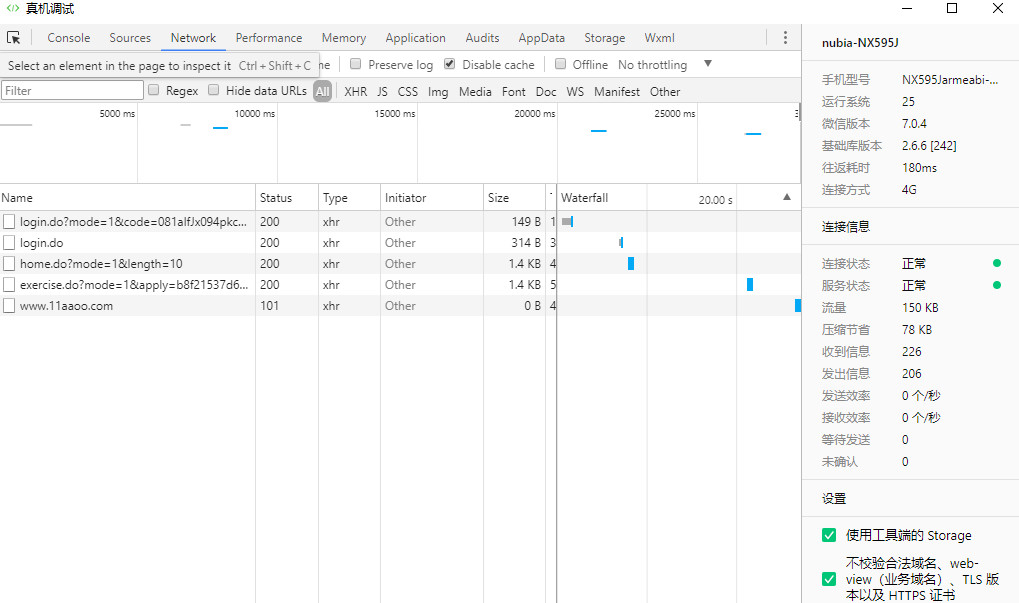Select the www.11aaoo.com request
The width and height of the screenshot is (1019, 603).
[x=400, y=305]
